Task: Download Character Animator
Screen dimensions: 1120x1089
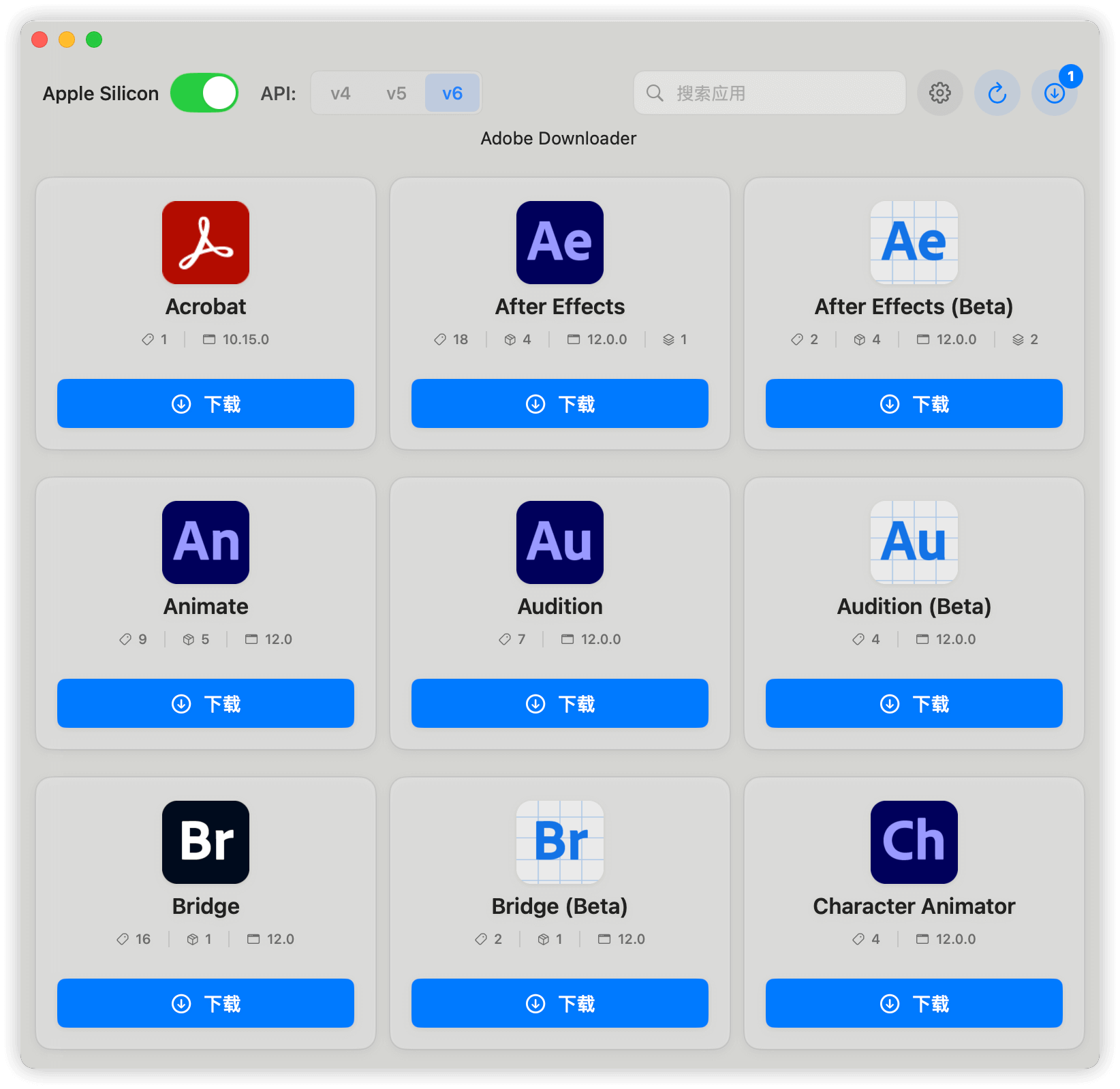Action: tap(914, 1003)
